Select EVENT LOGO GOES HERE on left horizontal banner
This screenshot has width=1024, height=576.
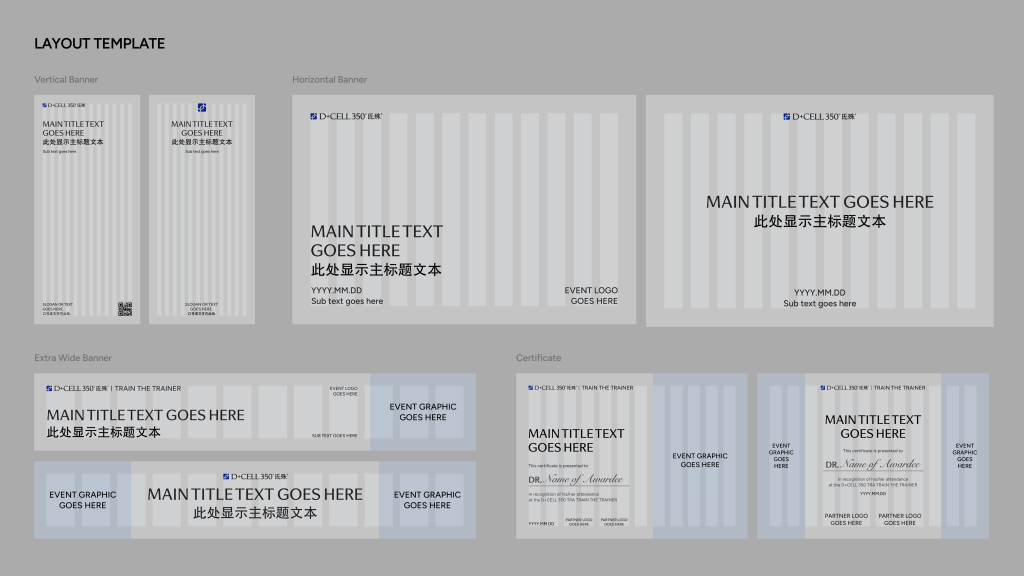click(x=593, y=295)
